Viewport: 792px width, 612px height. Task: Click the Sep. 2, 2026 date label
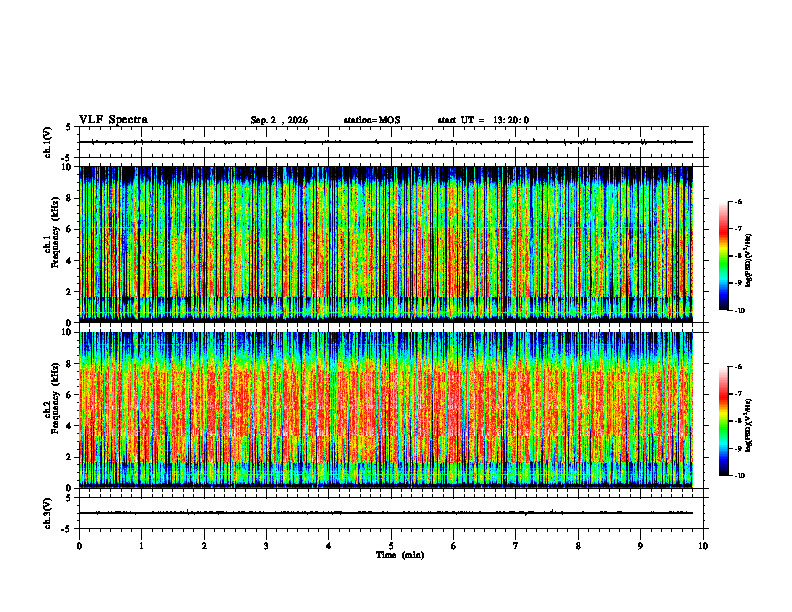[279, 120]
